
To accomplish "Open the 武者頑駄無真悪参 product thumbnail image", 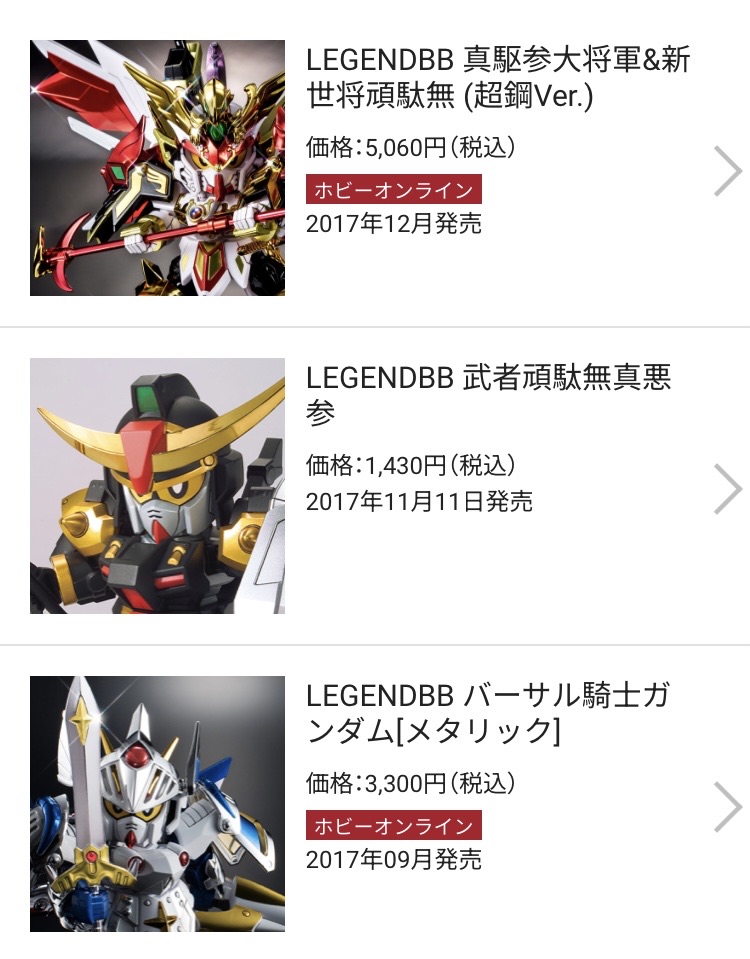I will click(x=157, y=486).
